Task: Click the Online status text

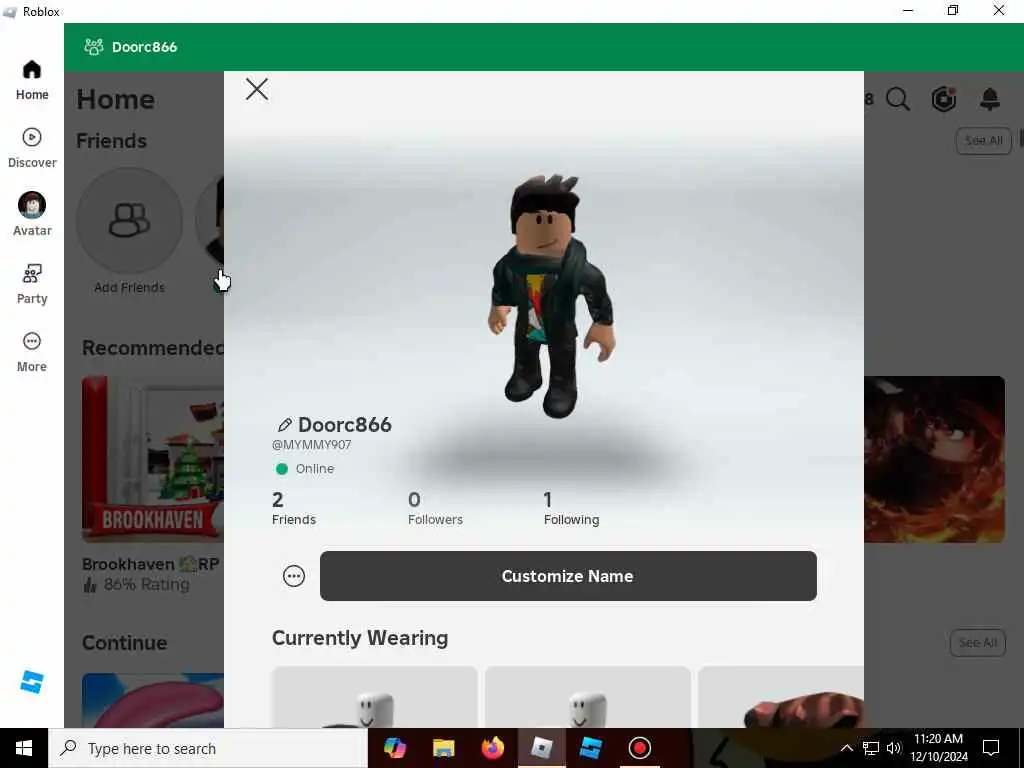Action: (315, 469)
